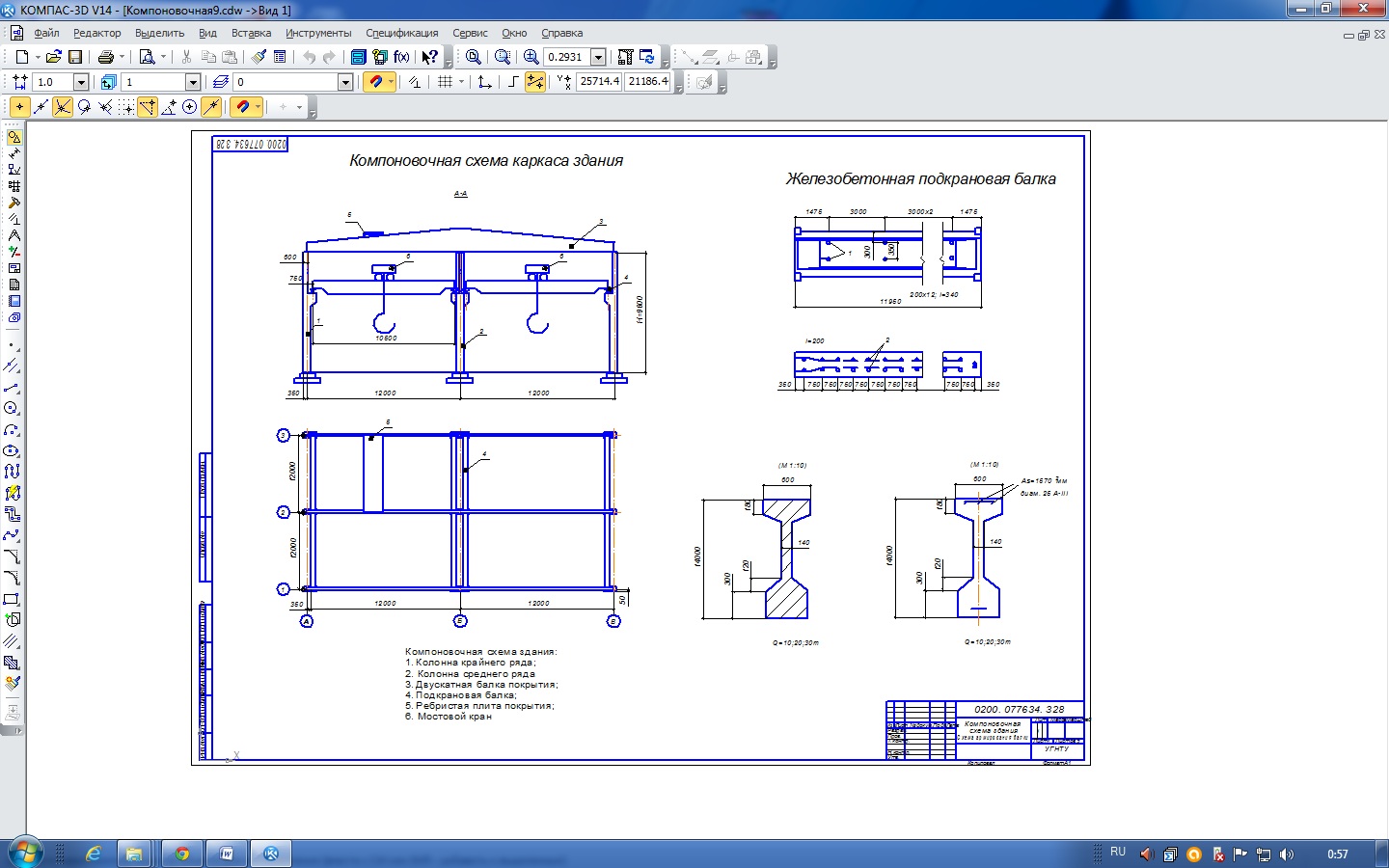Toggle Center snap

[x=189, y=107]
